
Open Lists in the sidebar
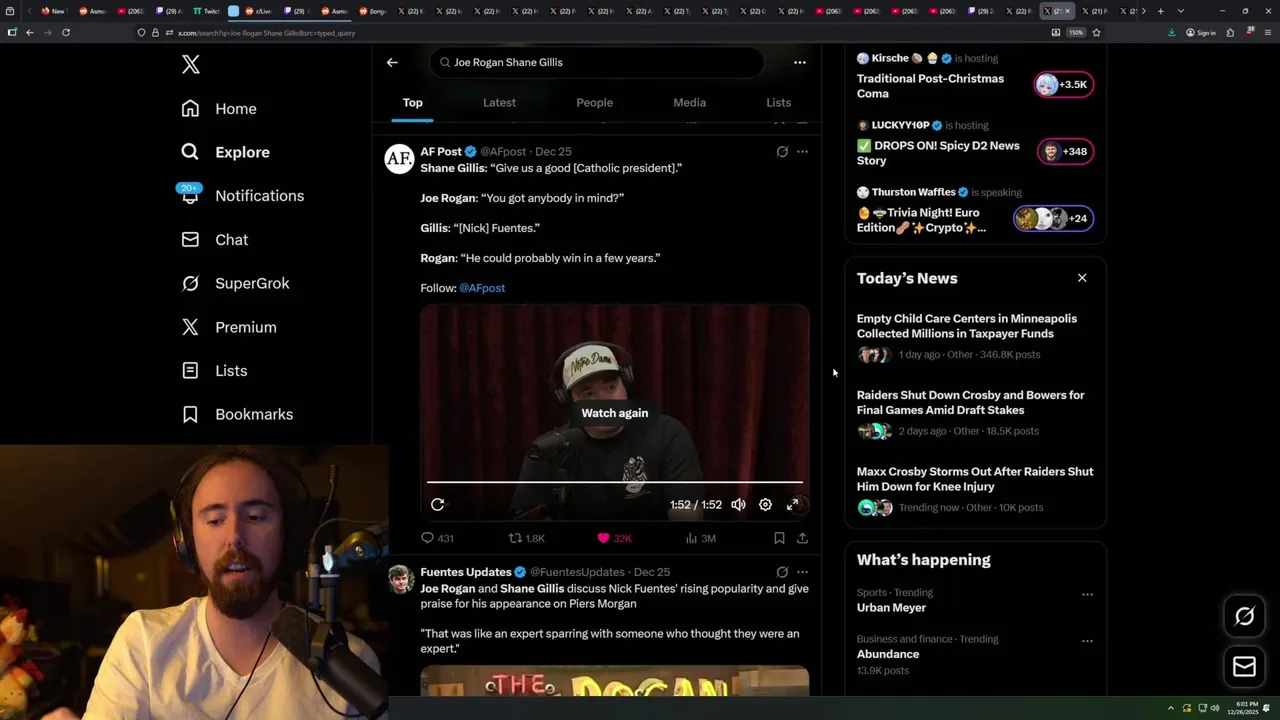click(214, 371)
